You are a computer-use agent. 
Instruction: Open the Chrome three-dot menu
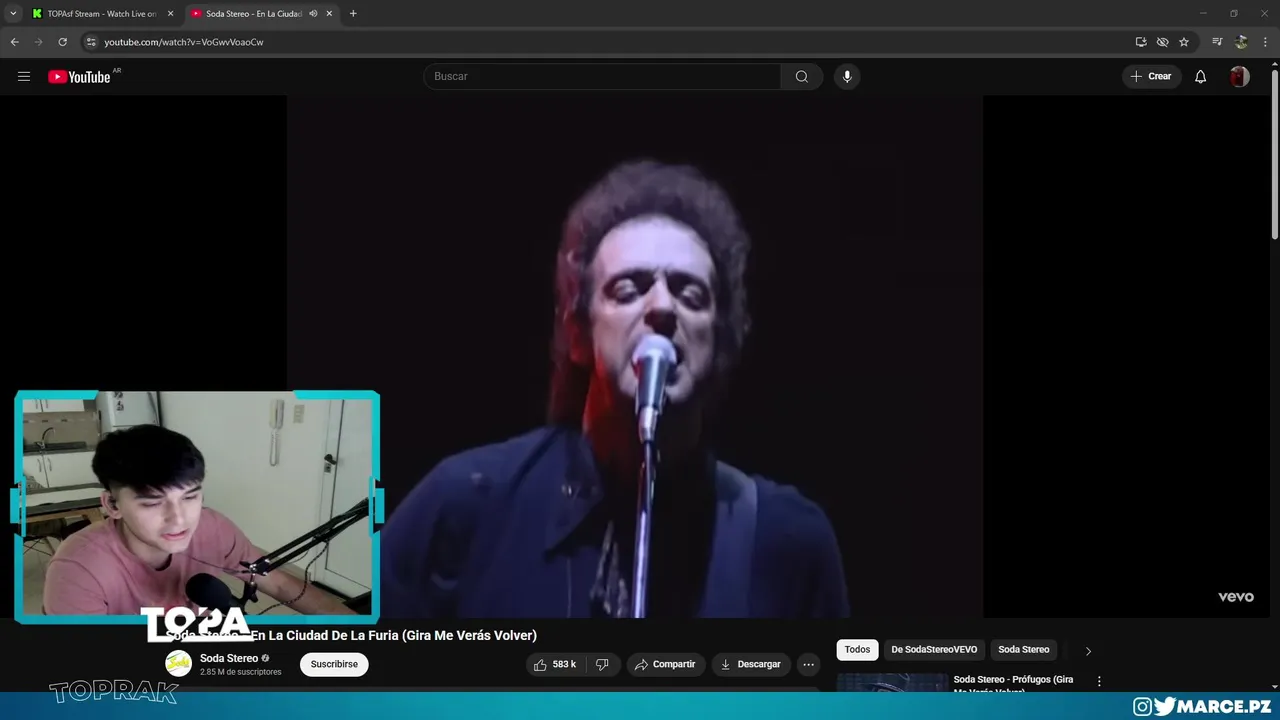[x=1266, y=42]
